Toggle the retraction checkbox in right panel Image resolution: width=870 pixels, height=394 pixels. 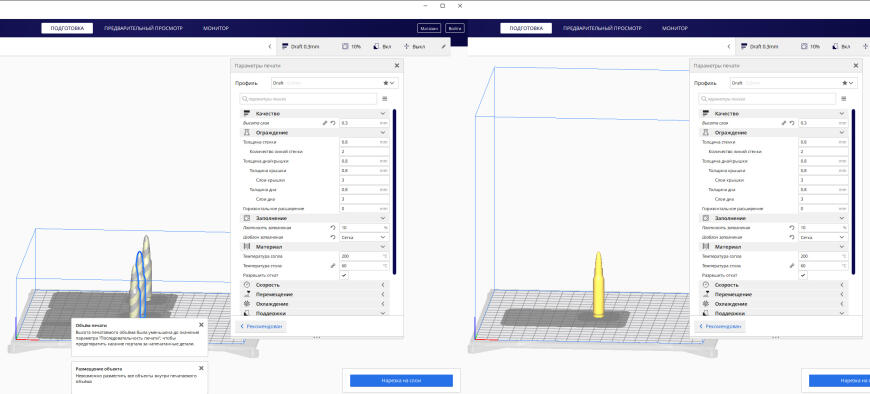point(803,275)
